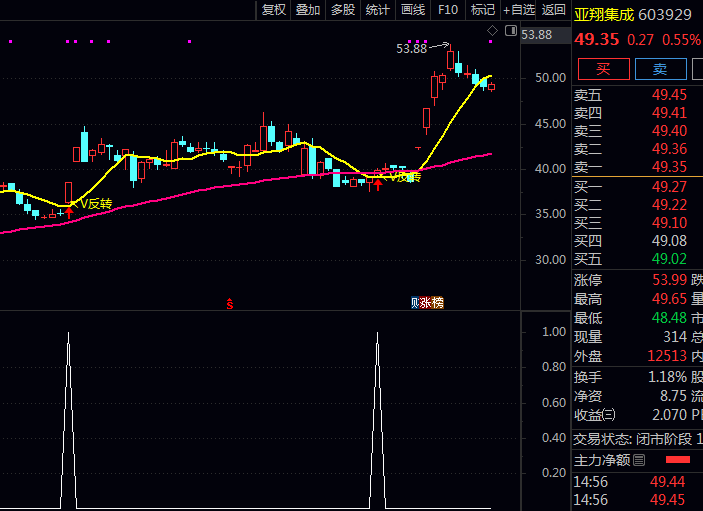This screenshot has height=511, width=703.
Task: Open the 主力净额 list icon
Action: [639, 460]
